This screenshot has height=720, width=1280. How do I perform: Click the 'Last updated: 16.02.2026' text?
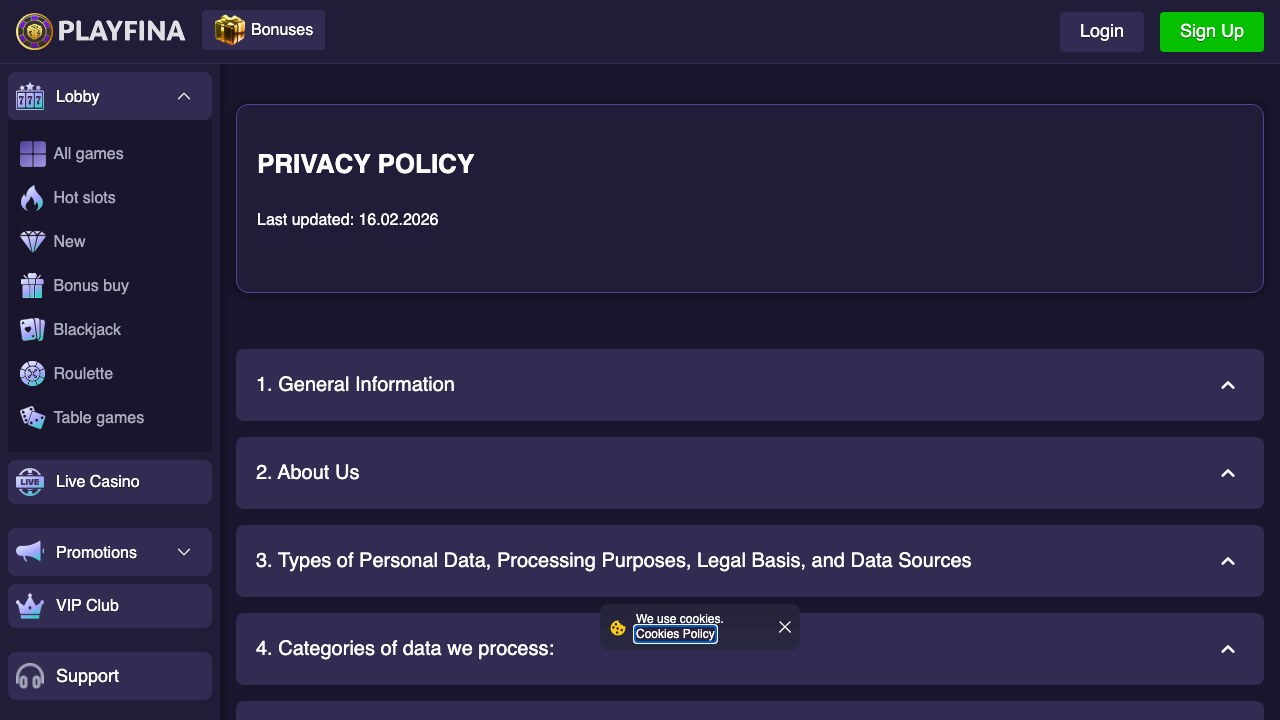pyautogui.click(x=347, y=220)
